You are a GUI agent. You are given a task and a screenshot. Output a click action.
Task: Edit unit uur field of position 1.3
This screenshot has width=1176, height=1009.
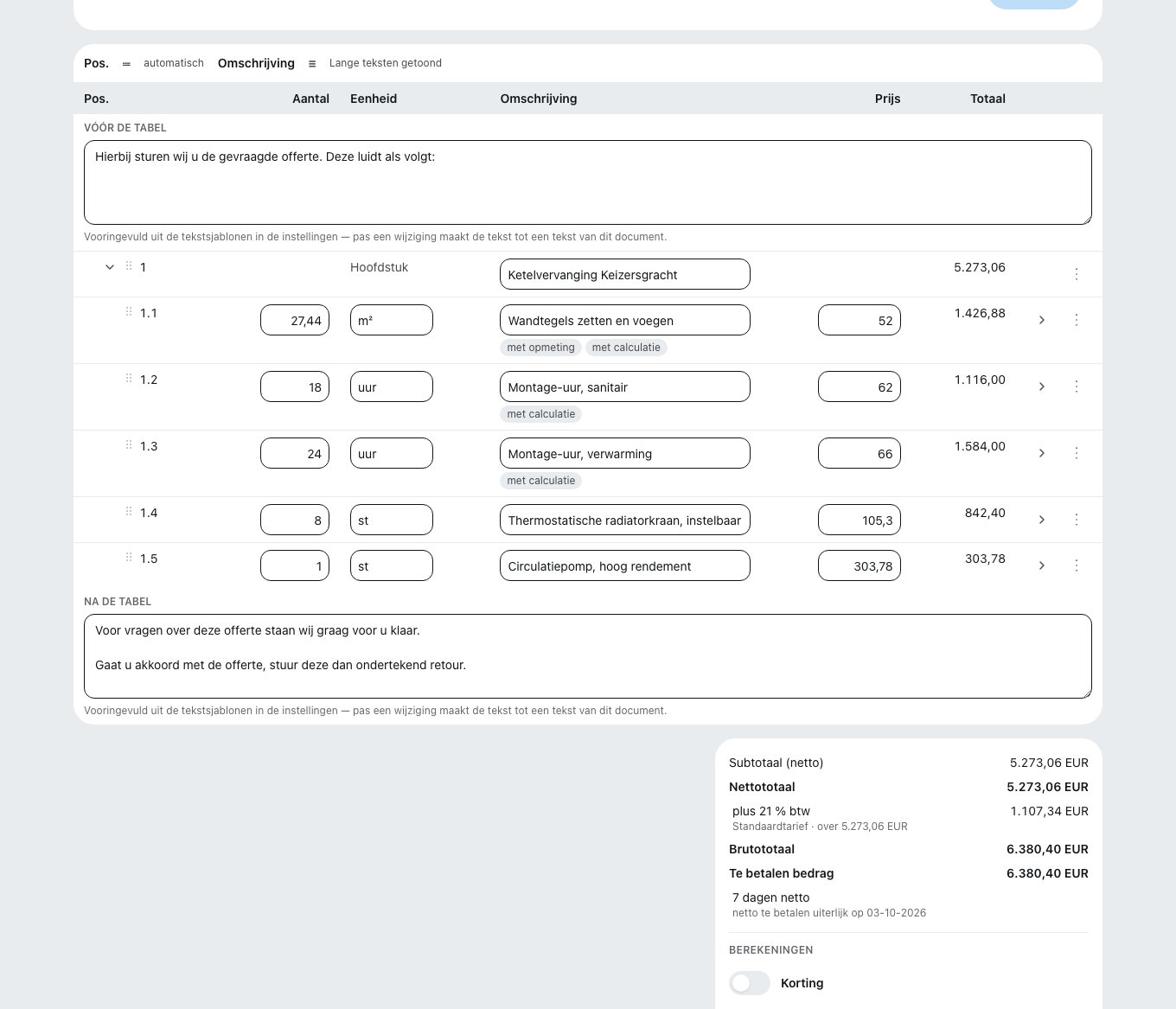pos(392,453)
